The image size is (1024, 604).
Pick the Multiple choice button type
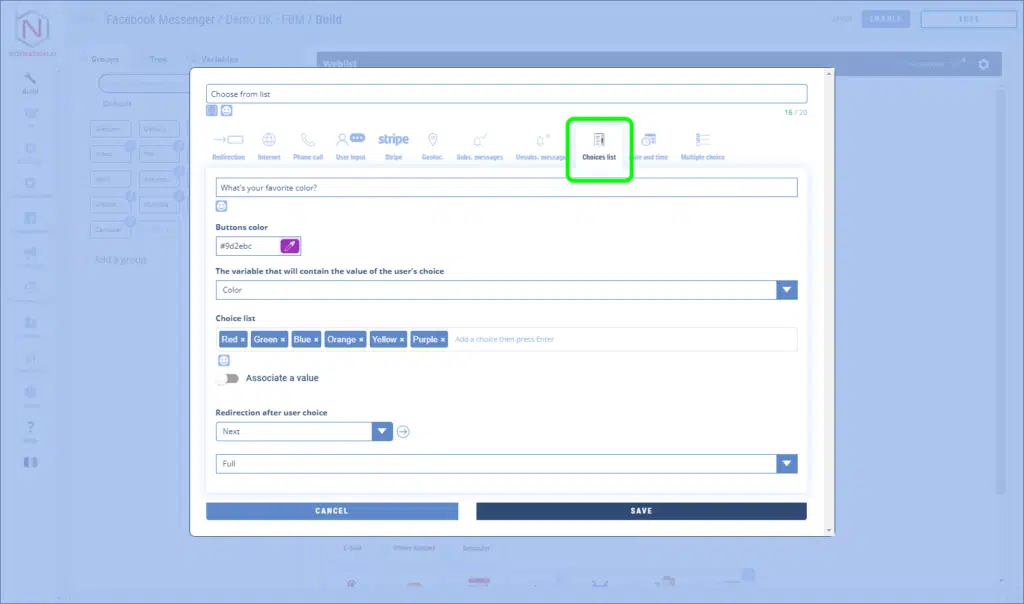point(702,145)
